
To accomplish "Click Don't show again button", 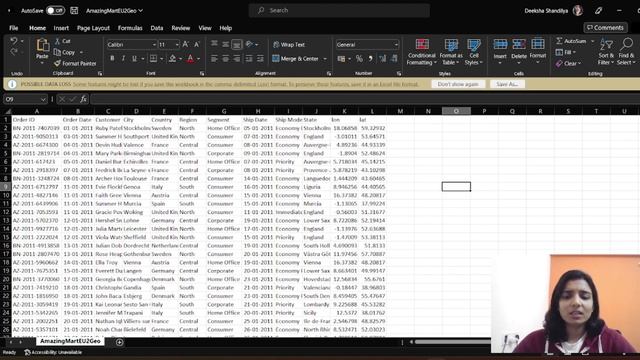I will (x=458, y=84).
